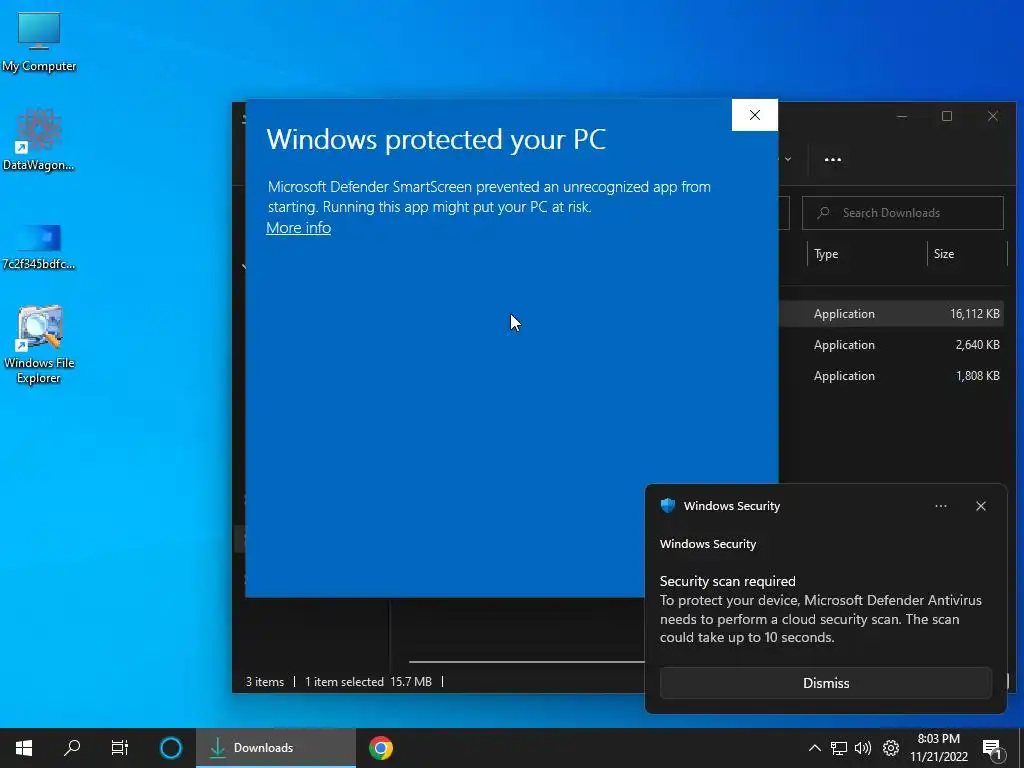Select the 7c2f345bdfc desktop file icon
This screenshot has height=768, width=1024.
coord(39,246)
